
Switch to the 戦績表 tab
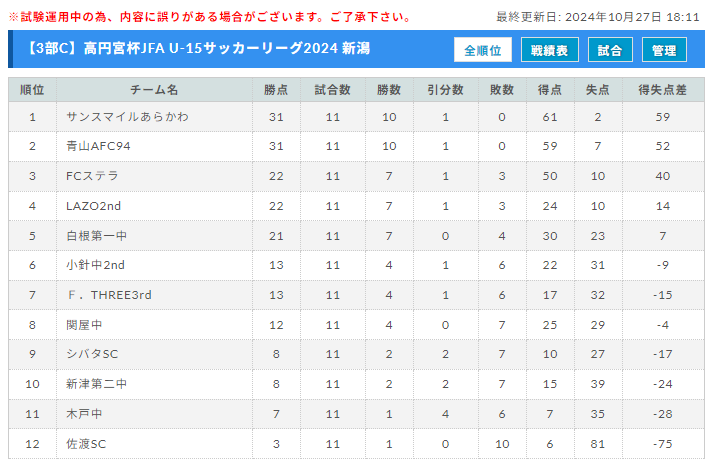pos(550,50)
